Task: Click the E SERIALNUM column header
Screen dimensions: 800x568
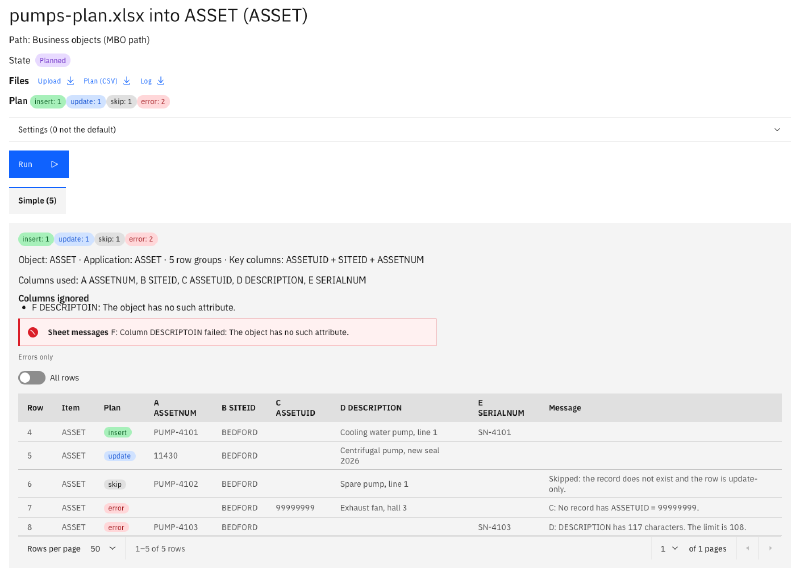Action: (x=501, y=408)
